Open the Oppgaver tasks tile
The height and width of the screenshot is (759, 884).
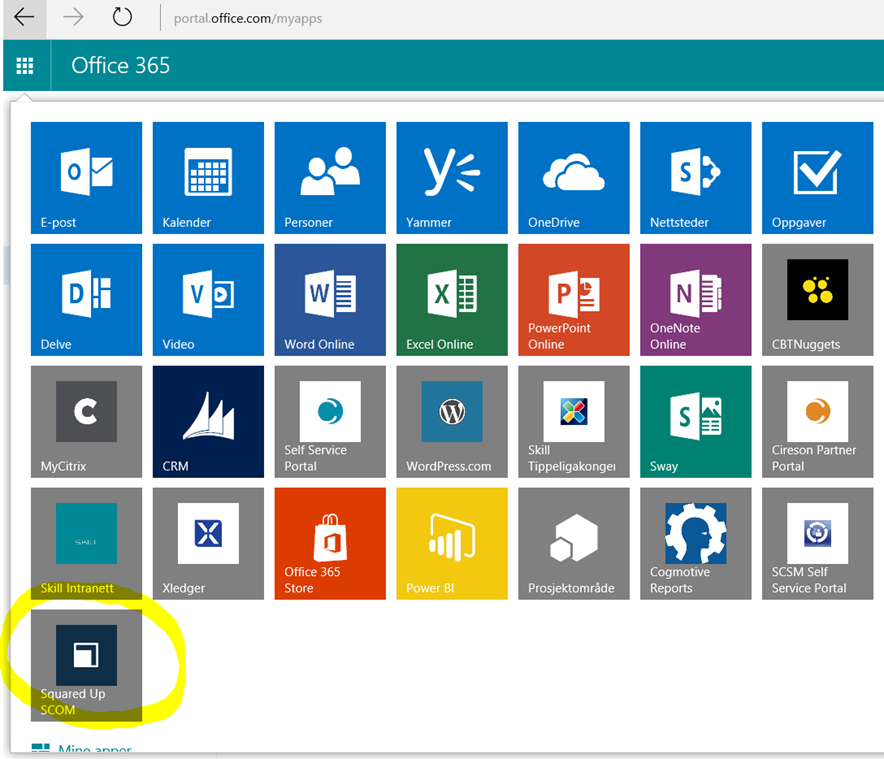tap(817, 178)
